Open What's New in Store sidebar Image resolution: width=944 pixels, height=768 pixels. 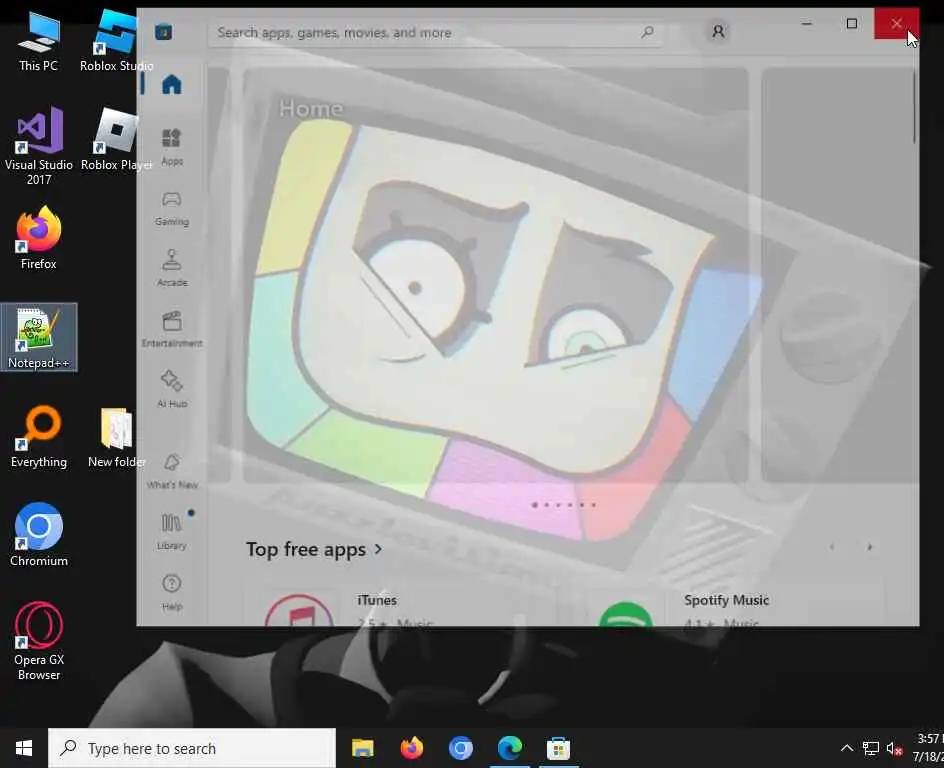click(x=172, y=471)
